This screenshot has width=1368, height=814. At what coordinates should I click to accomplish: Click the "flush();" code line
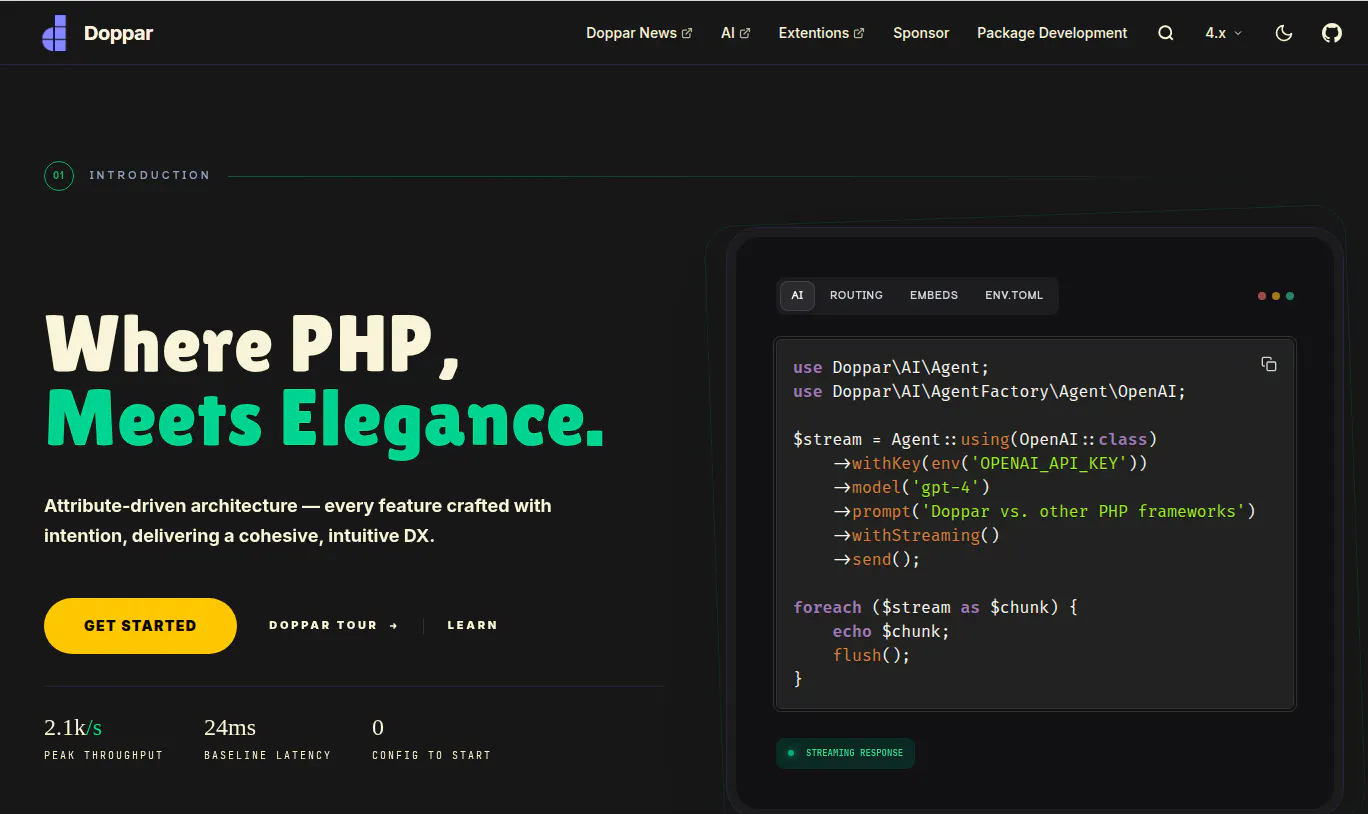click(x=872, y=656)
